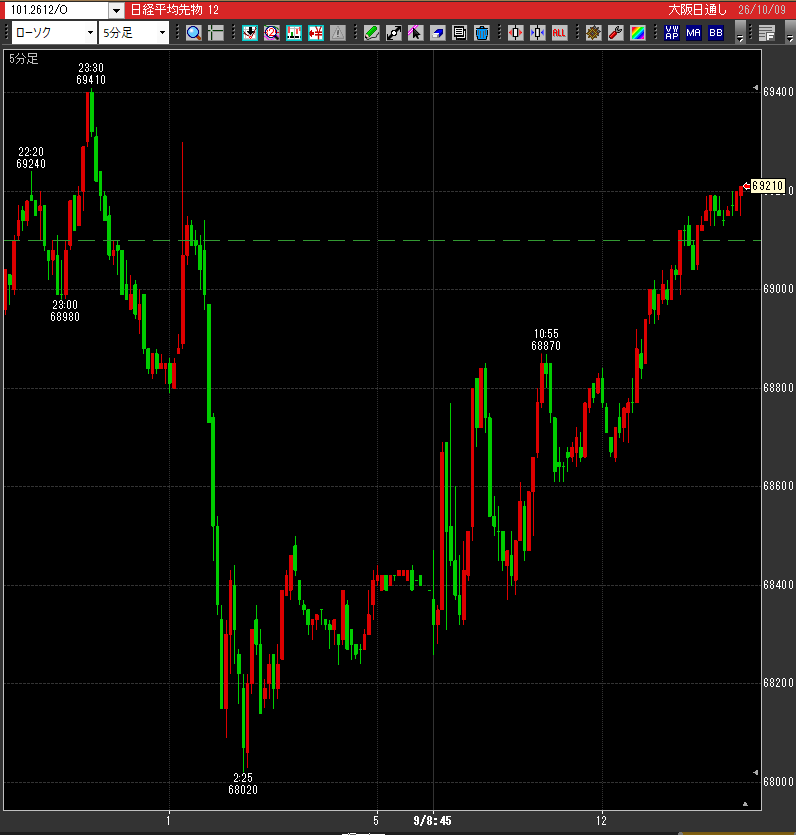The height and width of the screenshot is (835, 796).
Task: Click the 22:20 69240 label
Action: point(31,158)
